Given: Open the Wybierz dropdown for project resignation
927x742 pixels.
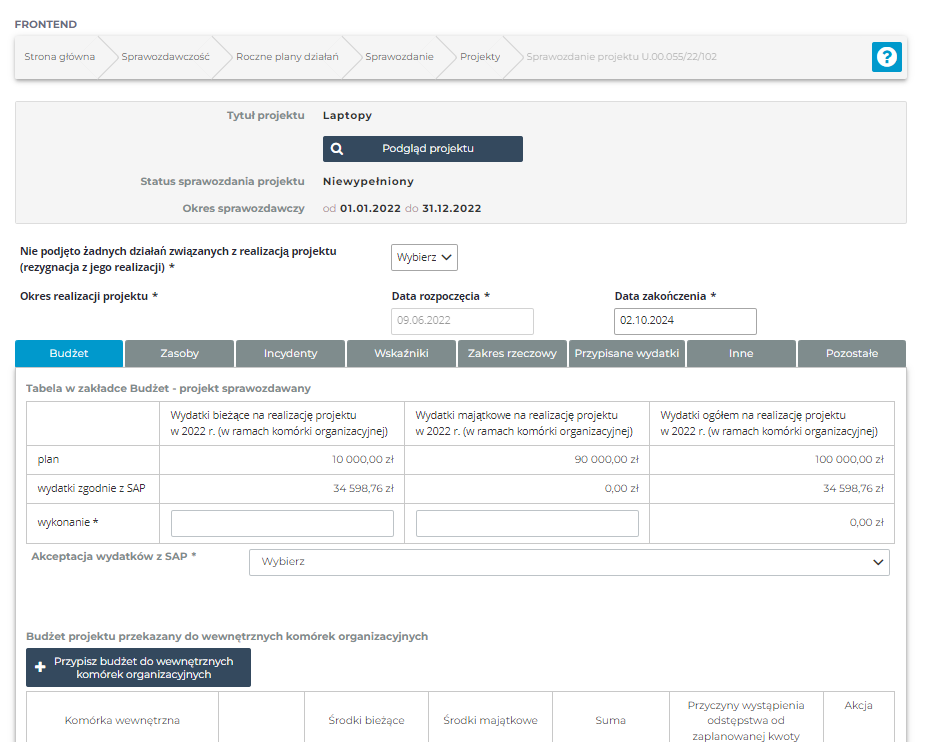Looking at the screenshot, I should click(424, 257).
